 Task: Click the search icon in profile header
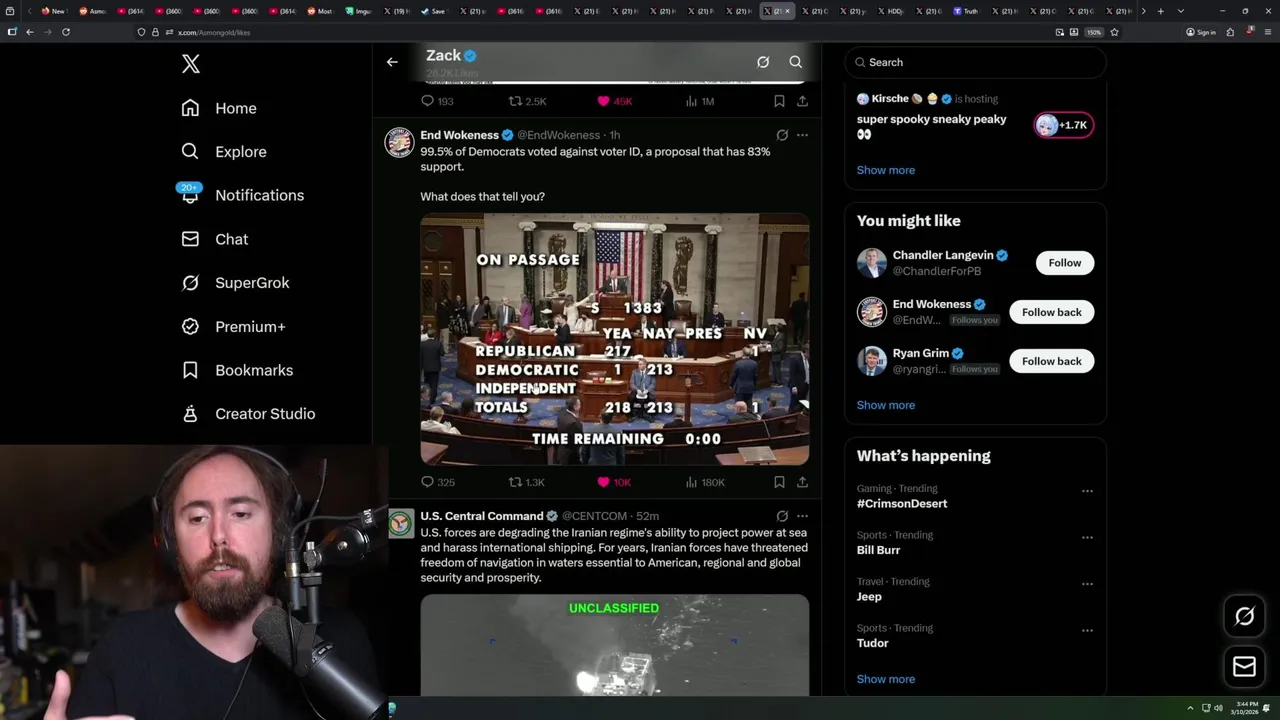pos(796,62)
